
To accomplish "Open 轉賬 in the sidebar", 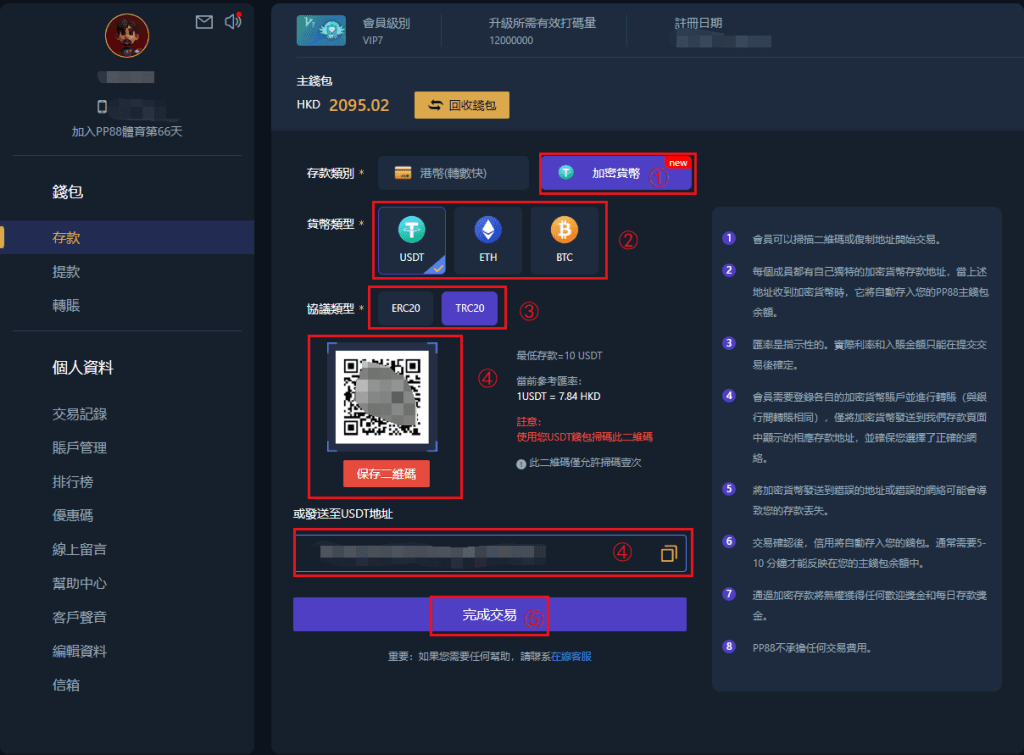I will [x=66, y=306].
